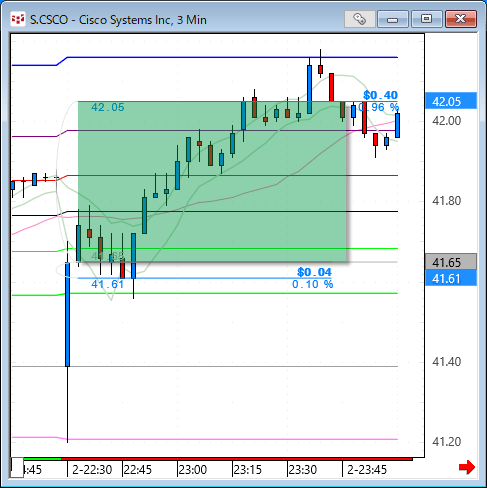Click the 42.00 price scale value

pyautogui.click(x=446, y=121)
